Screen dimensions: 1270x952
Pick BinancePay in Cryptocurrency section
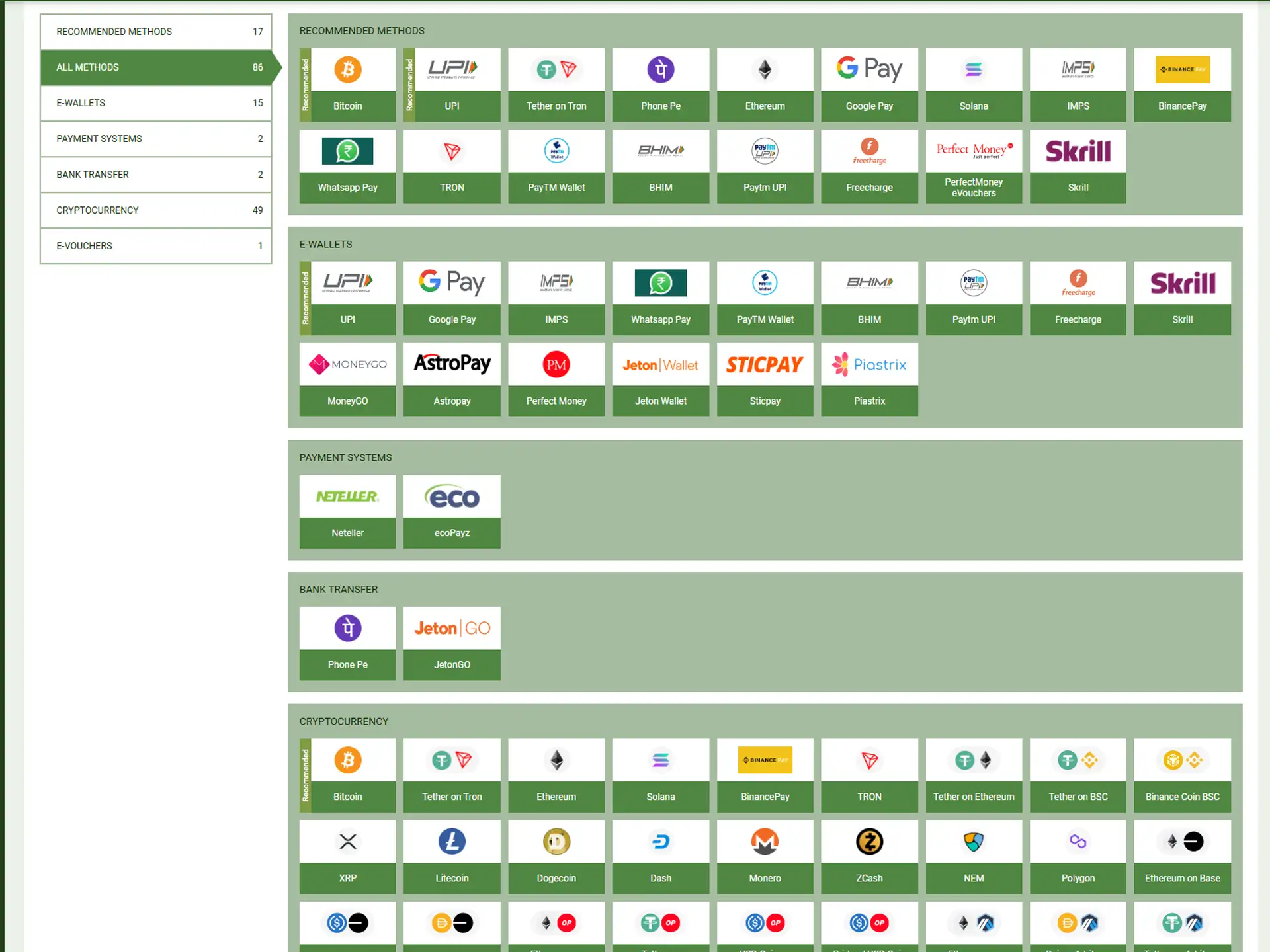pos(765,775)
